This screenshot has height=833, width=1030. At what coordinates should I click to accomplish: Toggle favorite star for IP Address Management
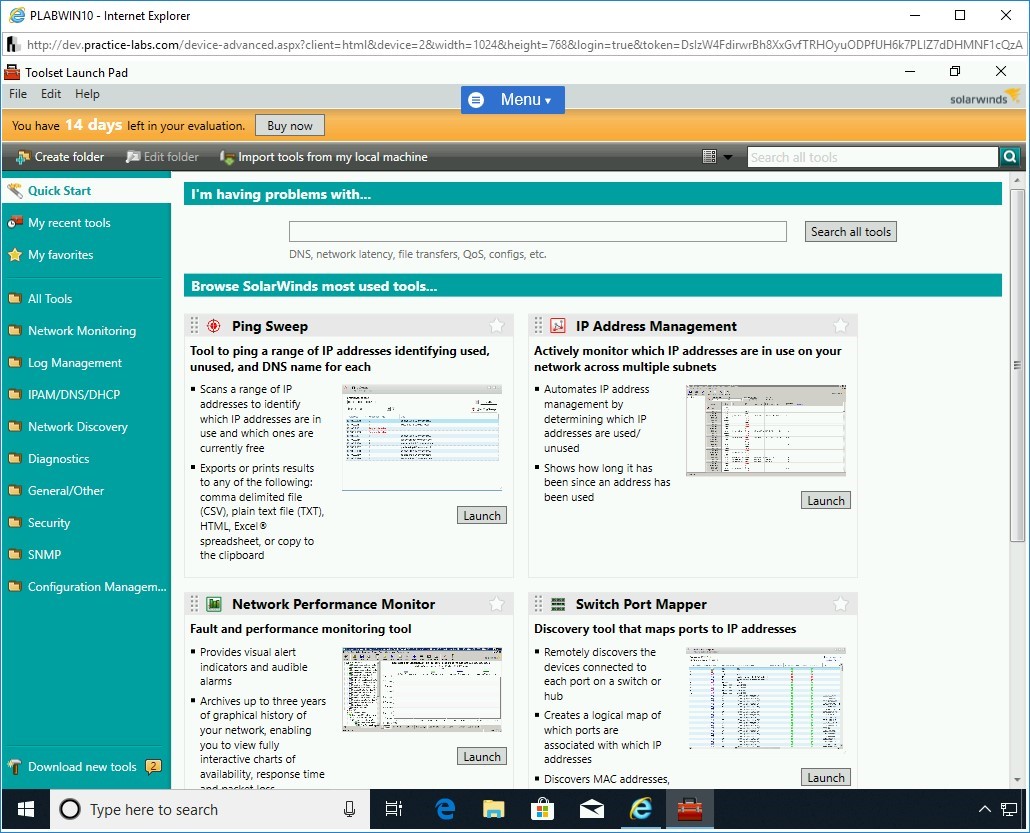pos(840,326)
